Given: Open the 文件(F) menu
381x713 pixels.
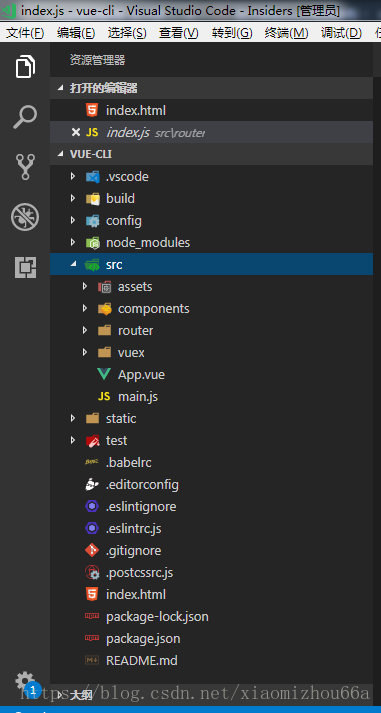Looking at the screenshot, I should [x=25, y=33].
